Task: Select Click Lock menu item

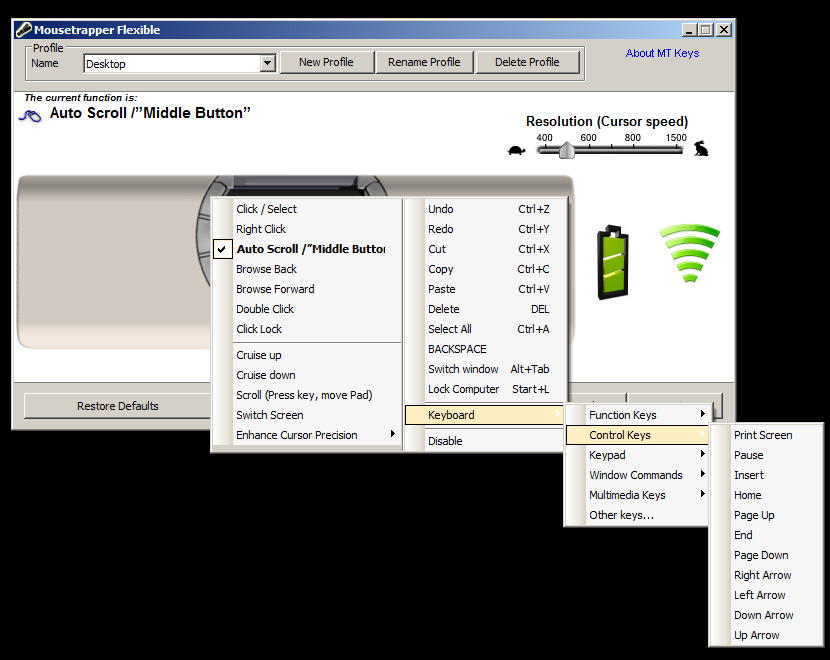Action: (307, 329)
